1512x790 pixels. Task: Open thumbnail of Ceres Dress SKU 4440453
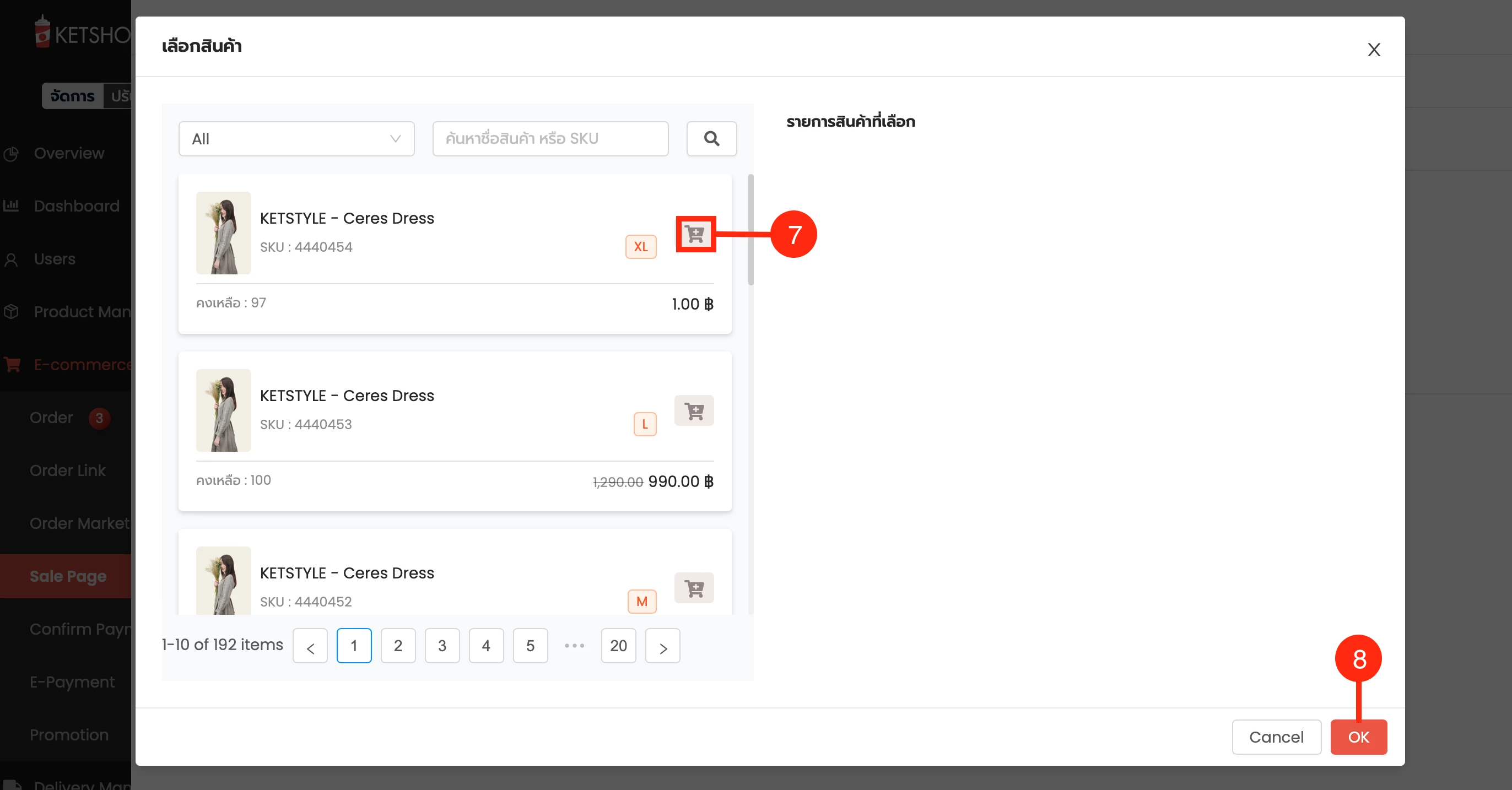[223, 410]
